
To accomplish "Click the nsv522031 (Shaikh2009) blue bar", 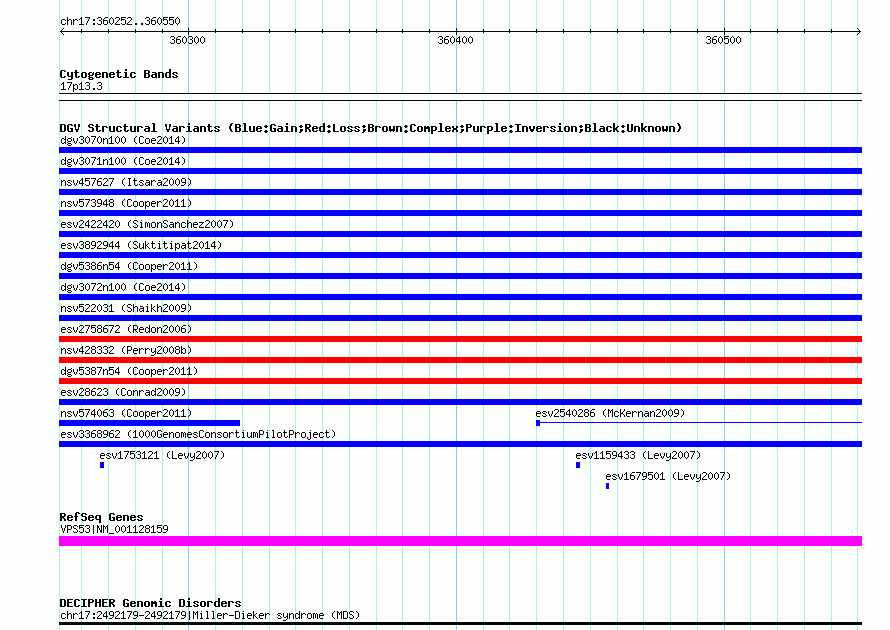I will tap(460, 318).
